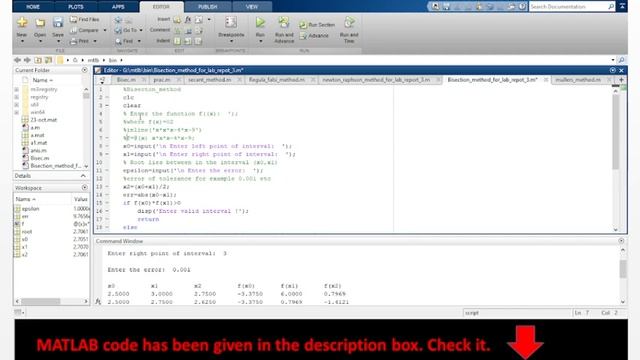Switch to the HOME ribbon tab

coord(33,7)
